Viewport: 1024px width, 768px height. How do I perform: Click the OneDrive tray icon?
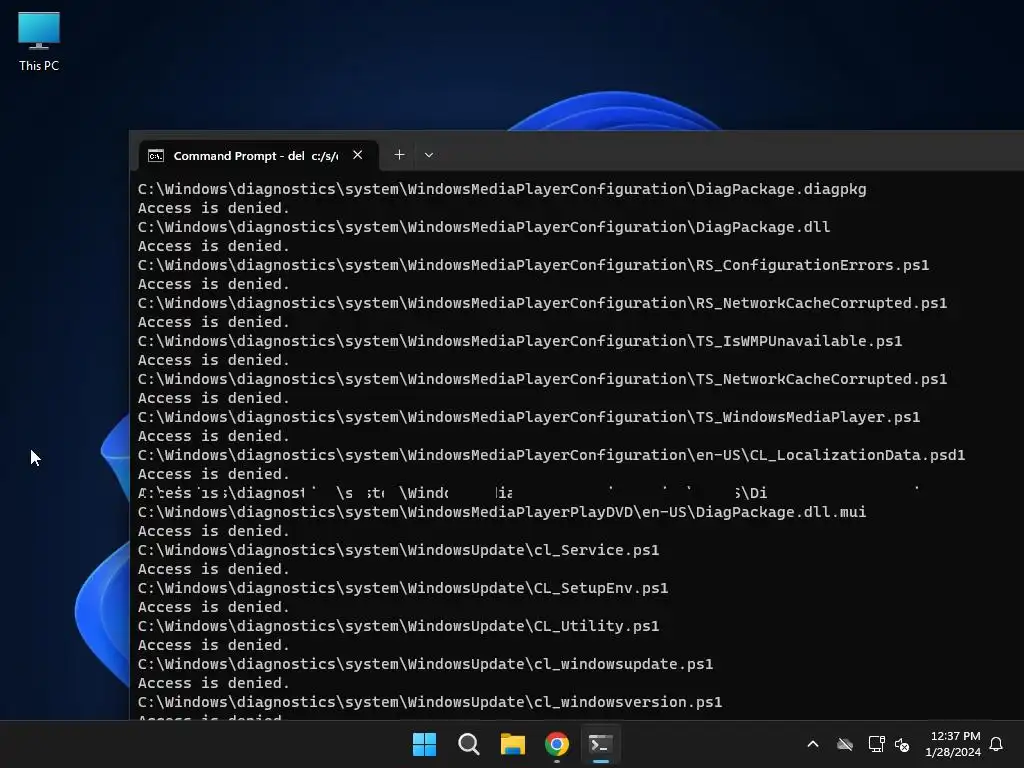click(845, 744)
